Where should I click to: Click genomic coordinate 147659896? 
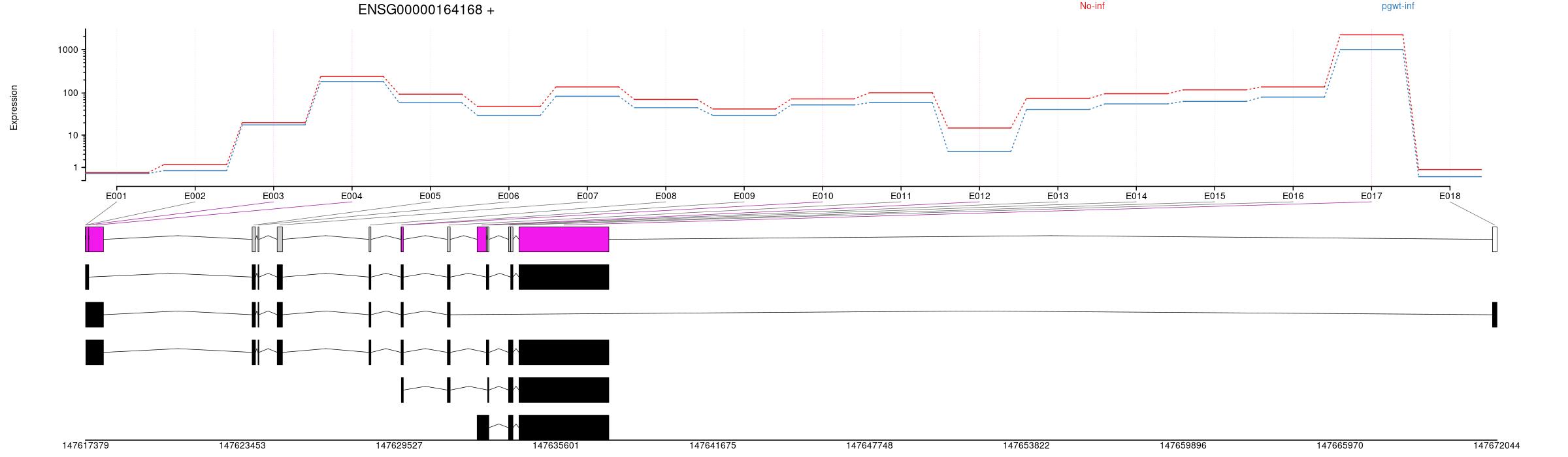pyautogui.click(x=1183, y=446)
